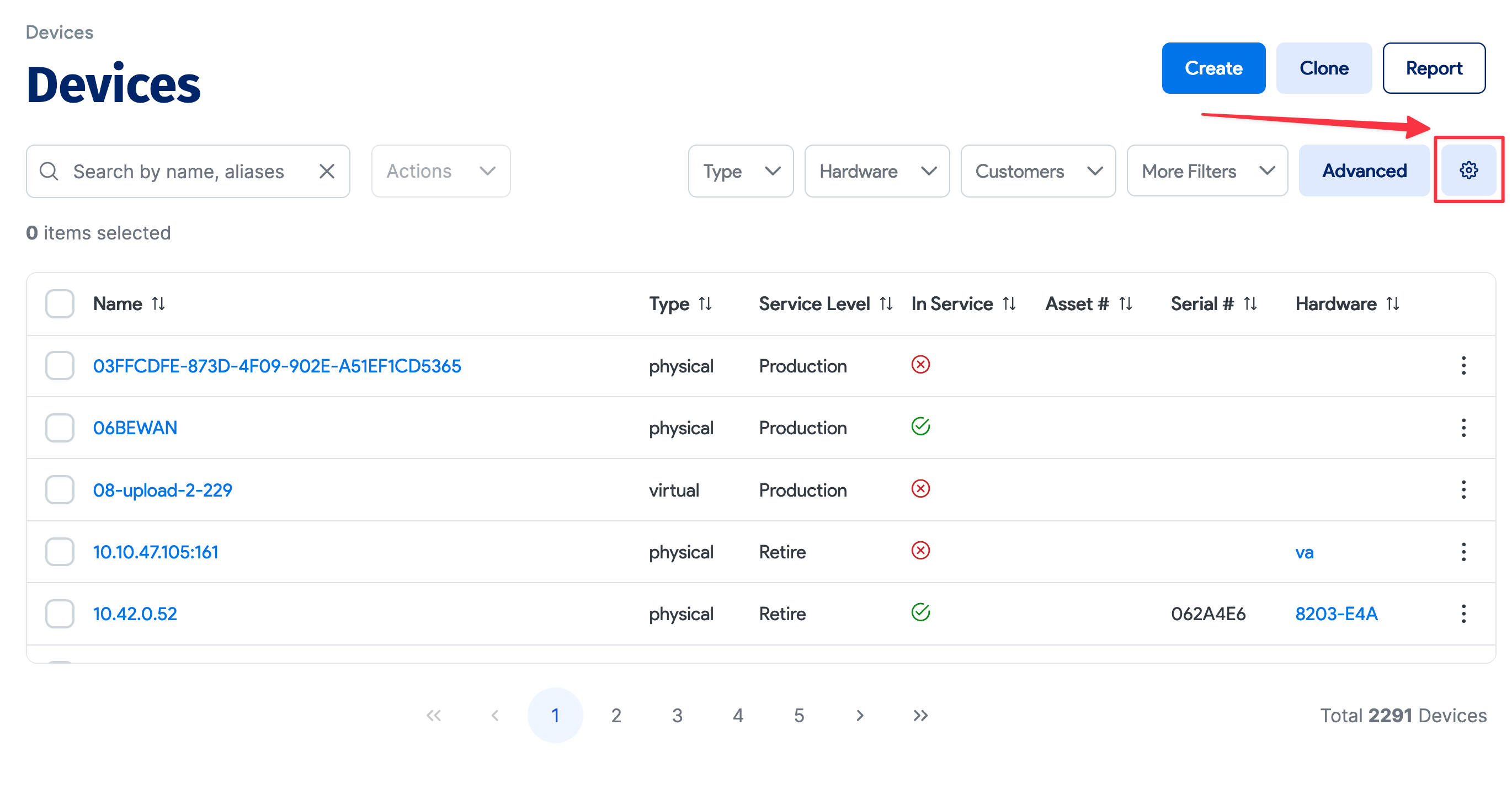Open hardware link 8203-E4A

[1336, 614]
